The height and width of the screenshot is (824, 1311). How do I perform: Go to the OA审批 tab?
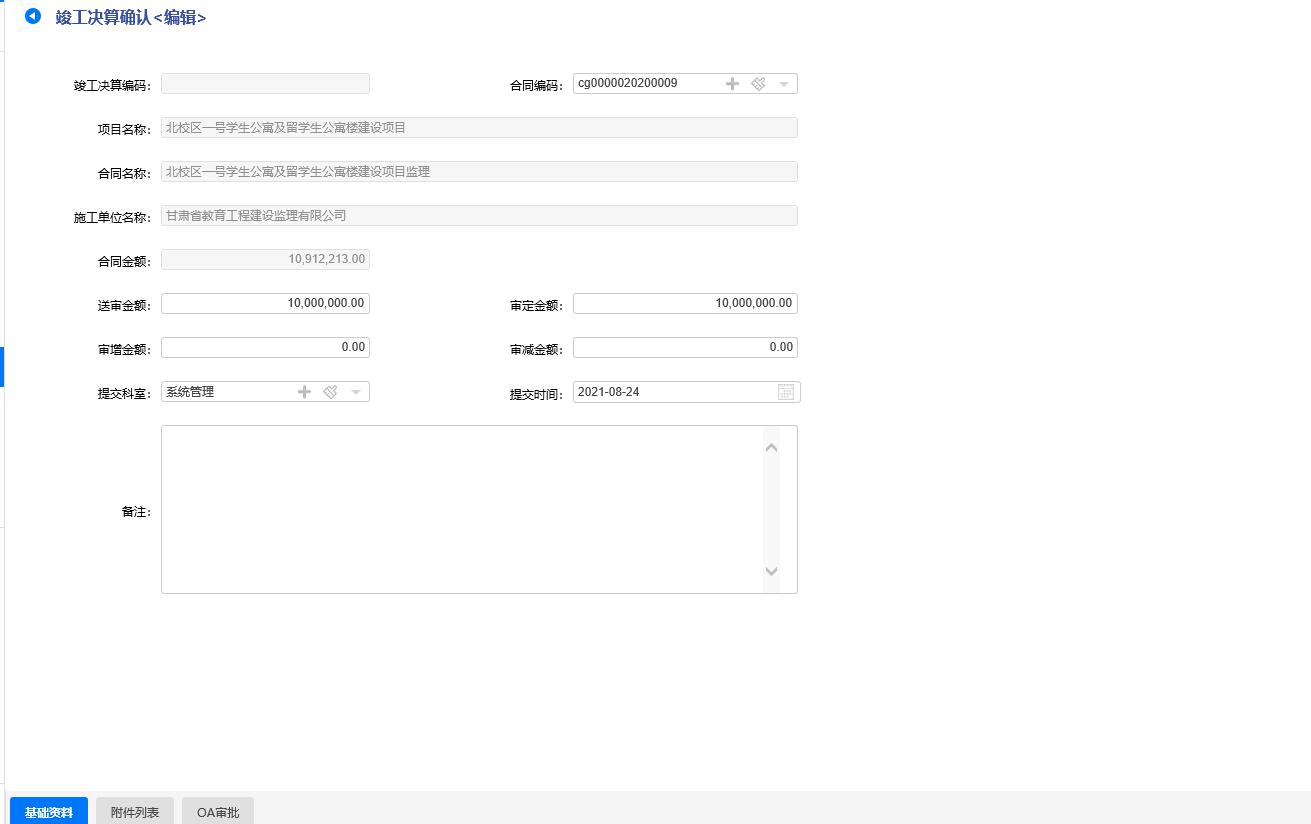click(x=218, y=812)
